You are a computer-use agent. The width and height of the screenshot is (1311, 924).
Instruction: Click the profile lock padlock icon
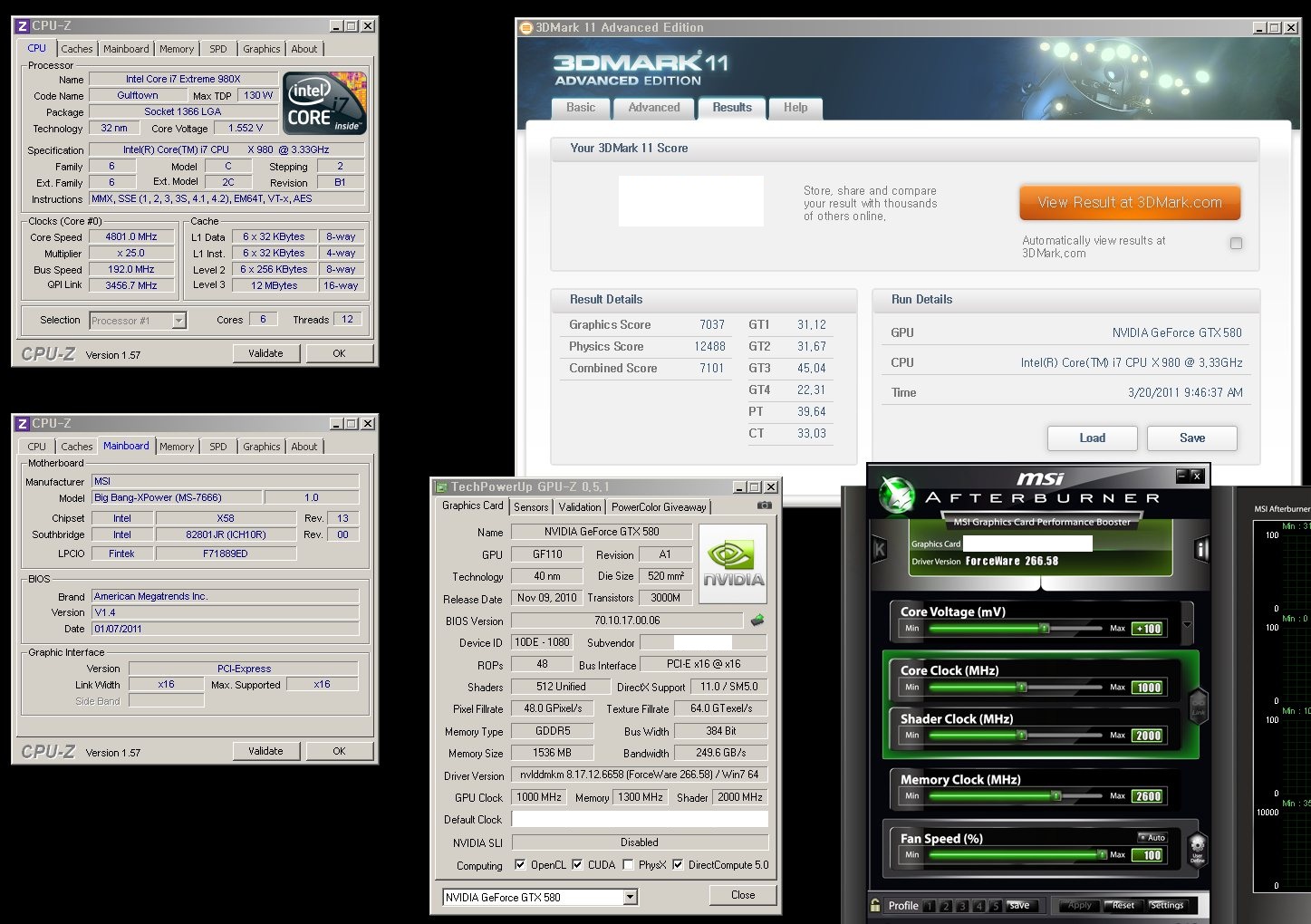(x=875, y=904)
